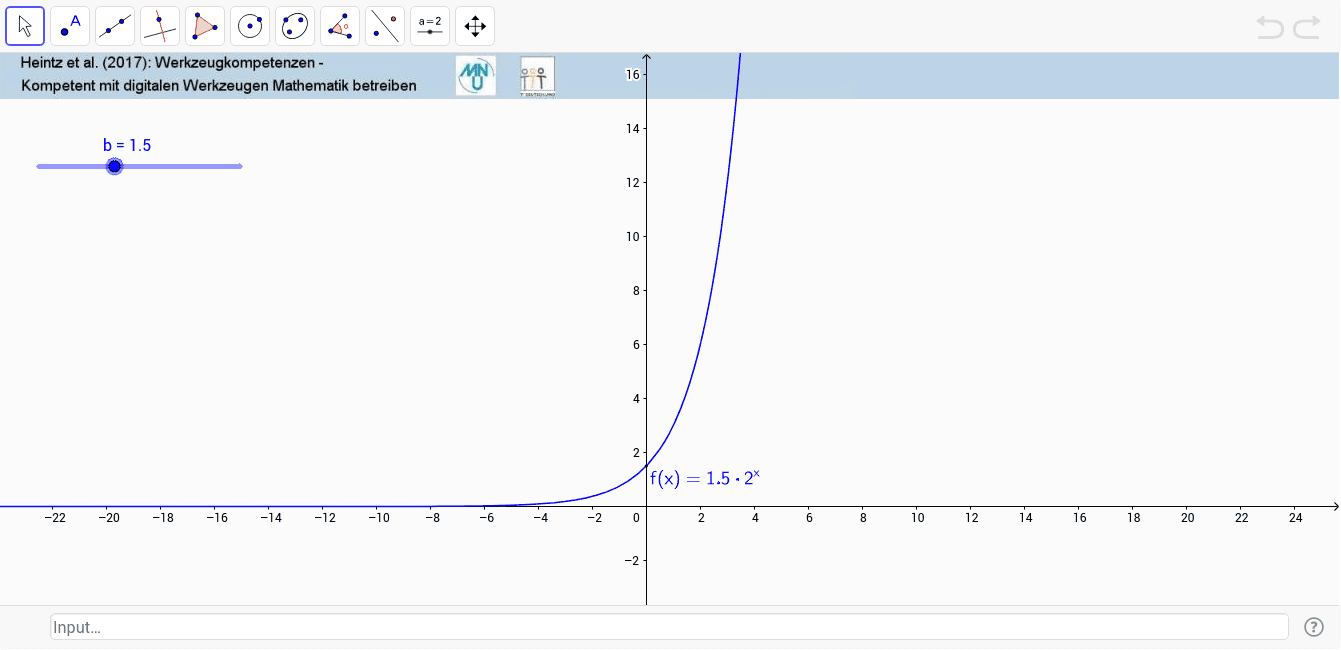Click x-axis tick label 10
1341x650 pixels.
(x=917, y=517)
